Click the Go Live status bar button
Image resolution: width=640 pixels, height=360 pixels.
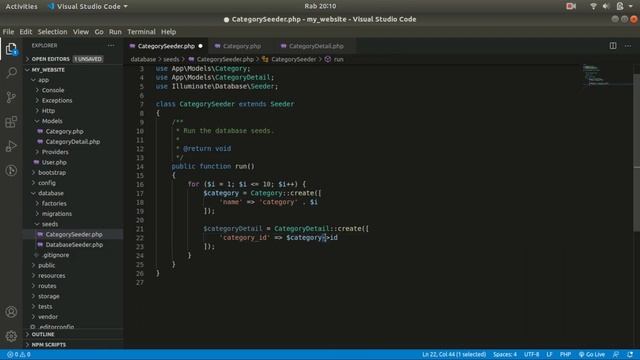[592, 354]
